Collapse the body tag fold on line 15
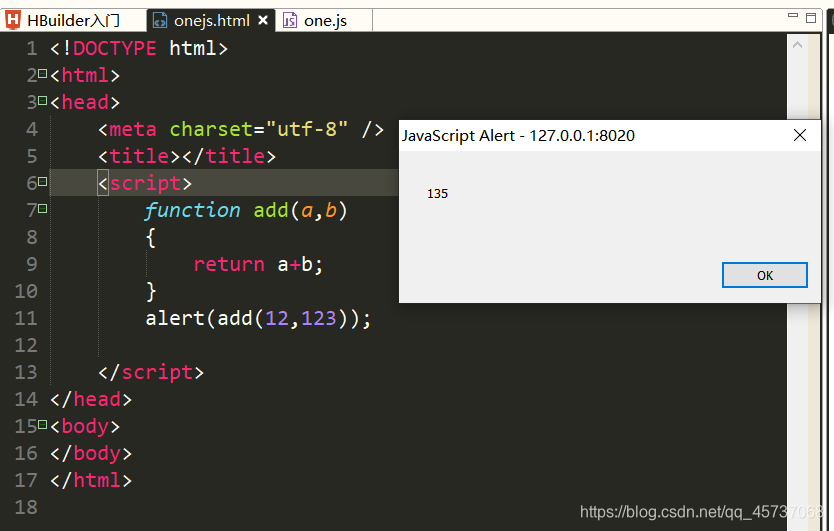 tap(43, 425)
